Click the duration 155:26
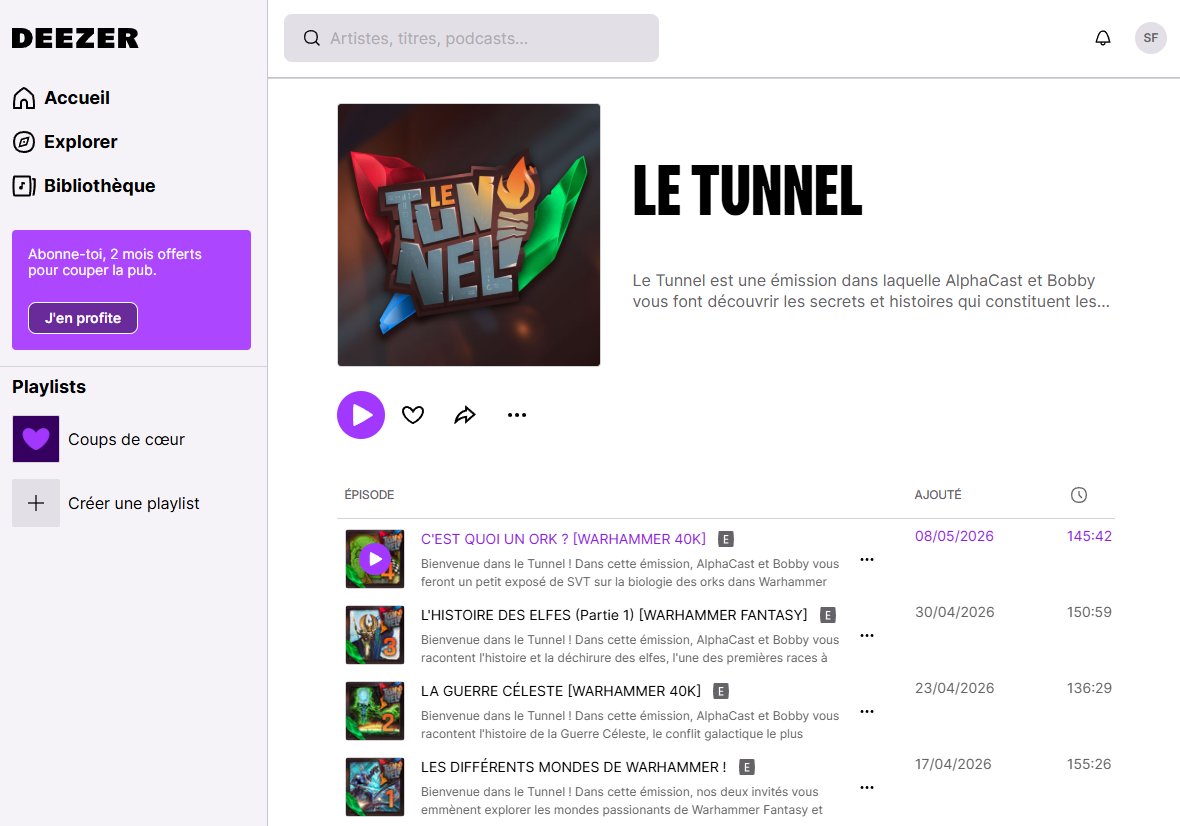 [1089, 764]
